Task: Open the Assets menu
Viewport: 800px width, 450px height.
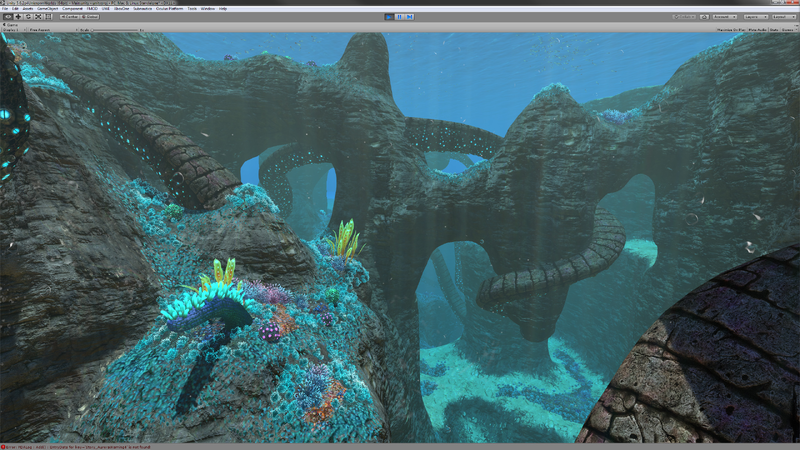Action: [x=28, y=9]
